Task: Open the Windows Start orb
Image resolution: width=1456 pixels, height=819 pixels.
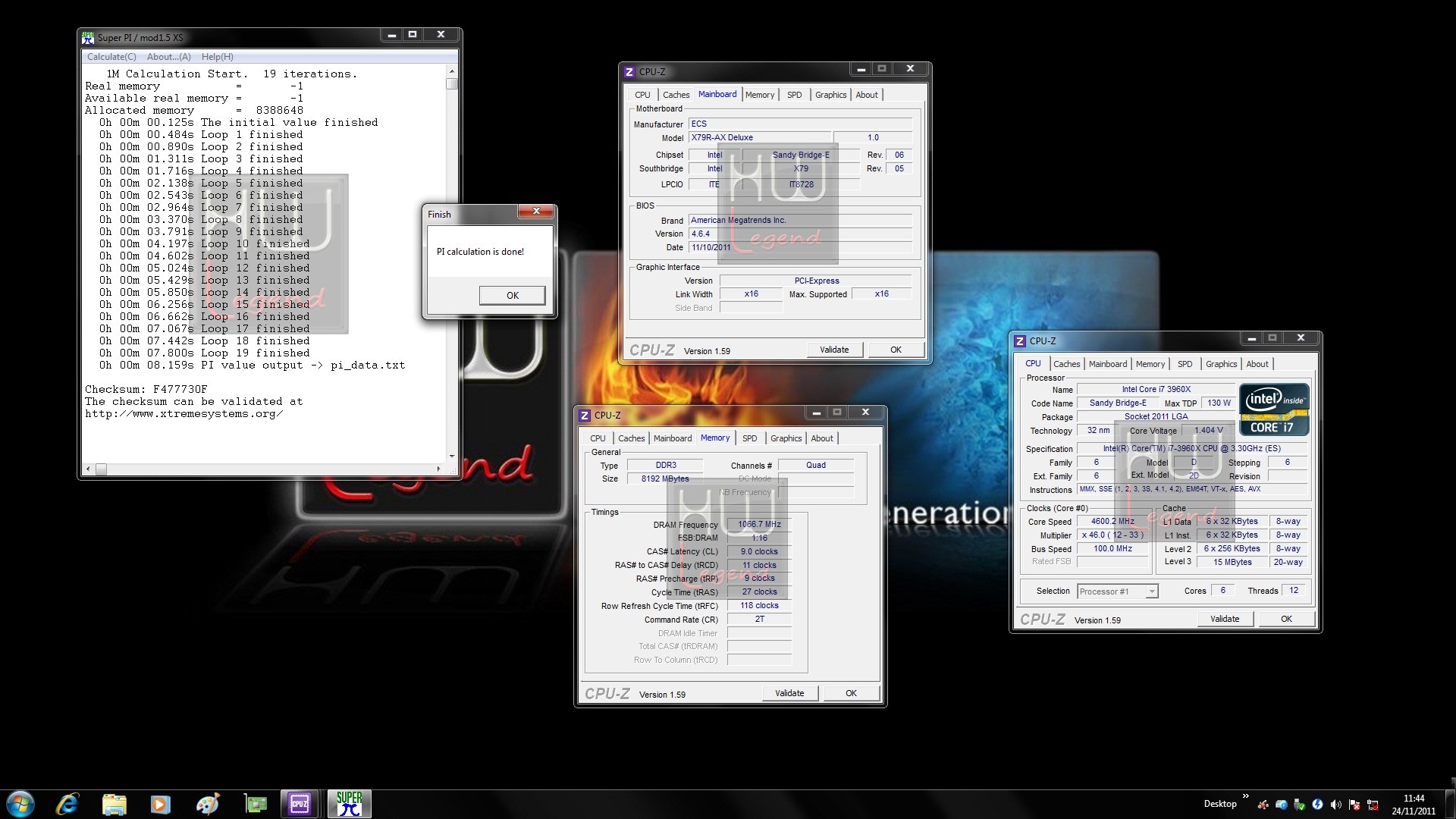Action: 20,804
